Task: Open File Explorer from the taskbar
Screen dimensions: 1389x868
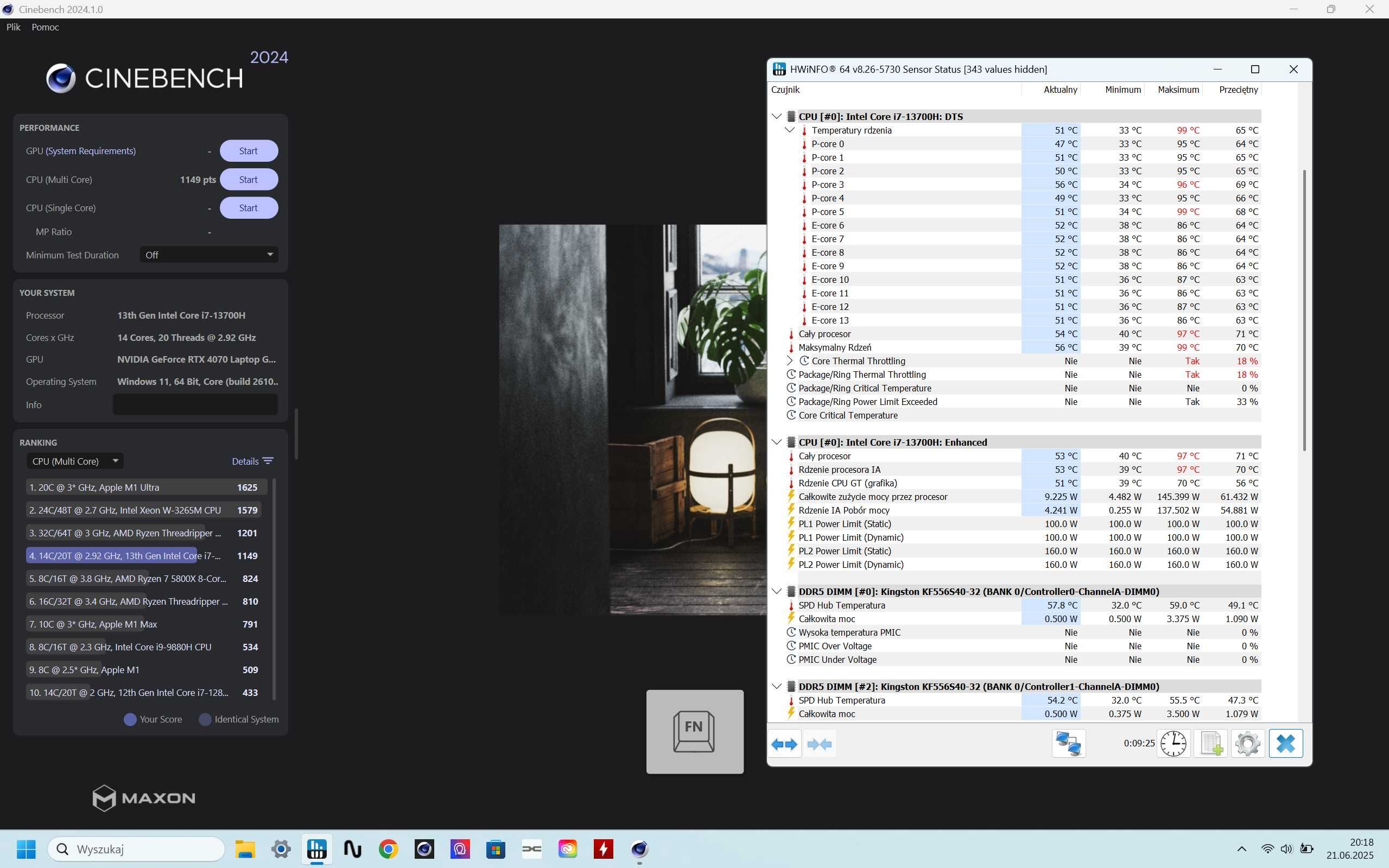Action: 245,849
